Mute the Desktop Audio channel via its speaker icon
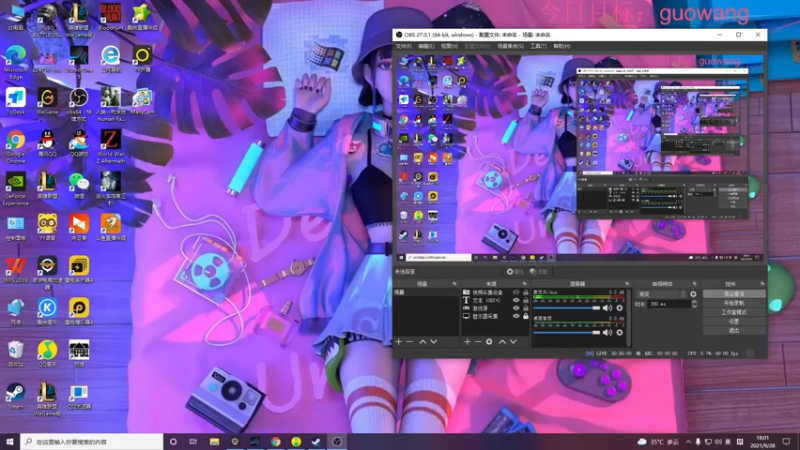 pyautogui.click(x=607, y=333)
